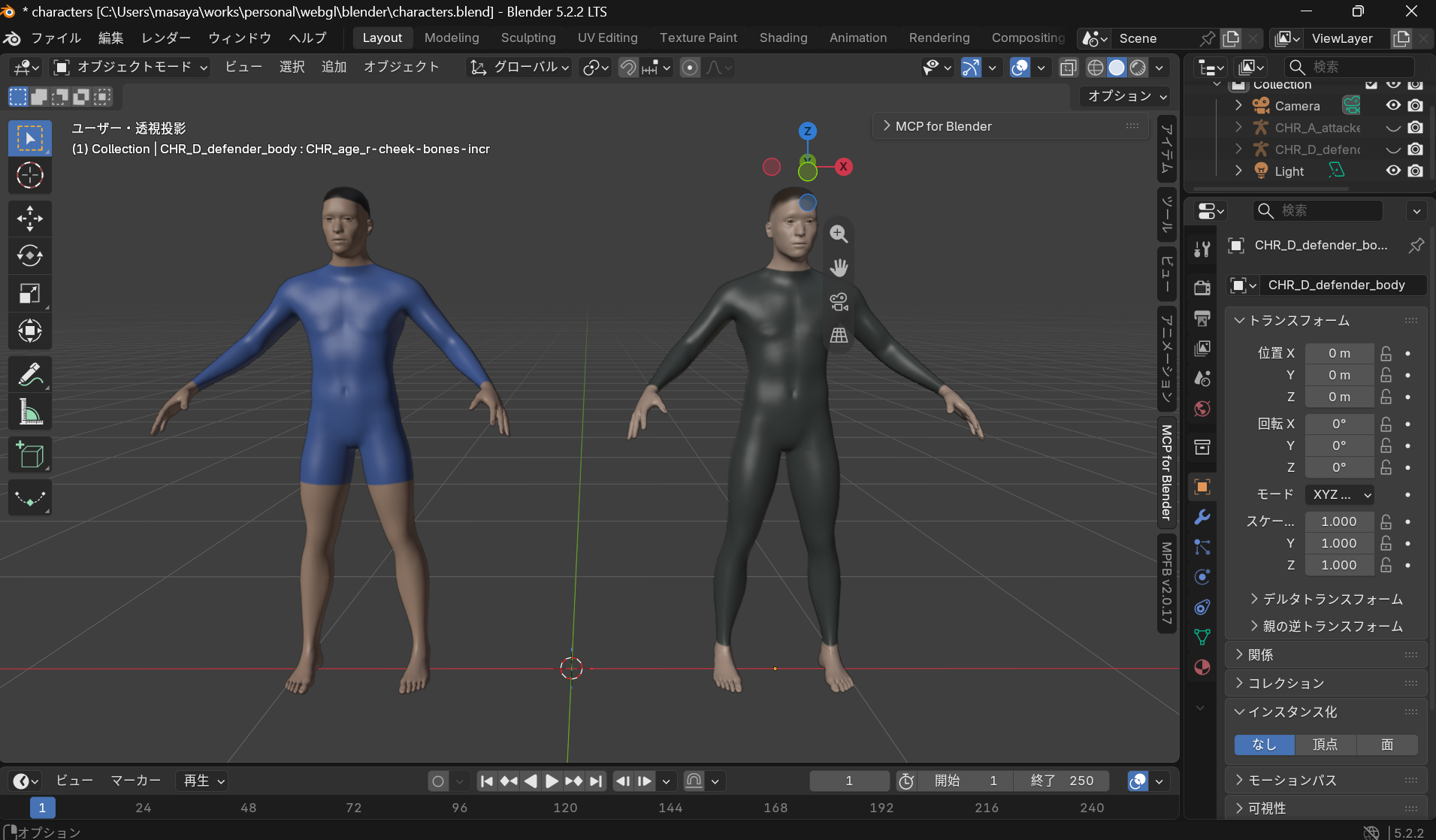This screenshot has height=840, width=1436.
Task: Jump to the end frame
Action: tap(596, 781)
